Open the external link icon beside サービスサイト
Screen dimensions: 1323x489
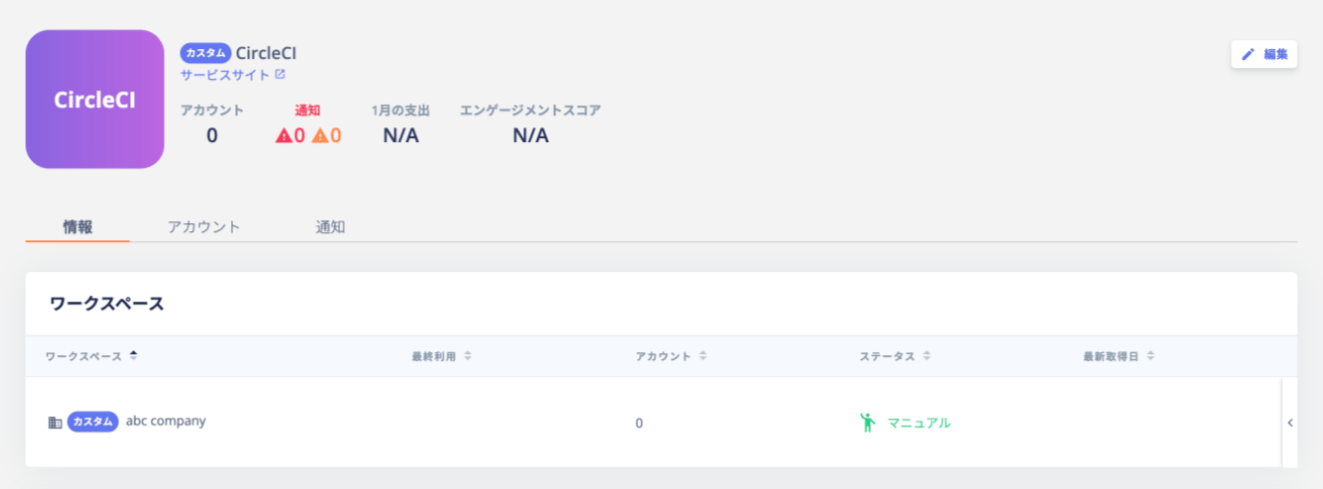(280, 74)
